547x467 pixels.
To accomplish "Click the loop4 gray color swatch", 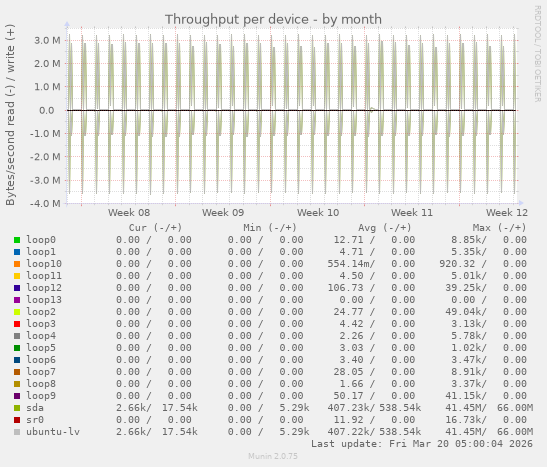I will coord(17,336).
